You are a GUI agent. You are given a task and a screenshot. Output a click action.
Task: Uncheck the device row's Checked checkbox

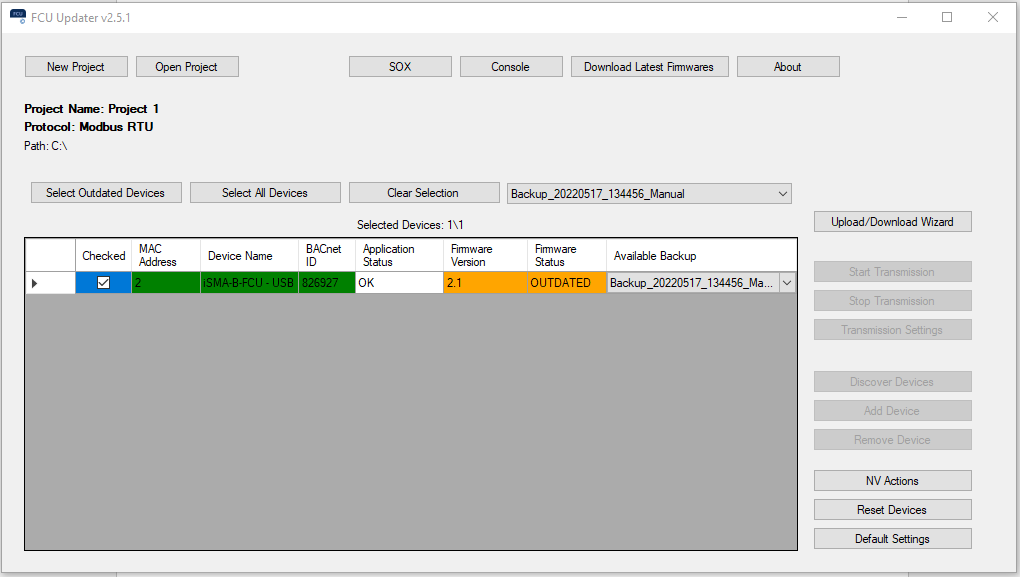(103, 283)
